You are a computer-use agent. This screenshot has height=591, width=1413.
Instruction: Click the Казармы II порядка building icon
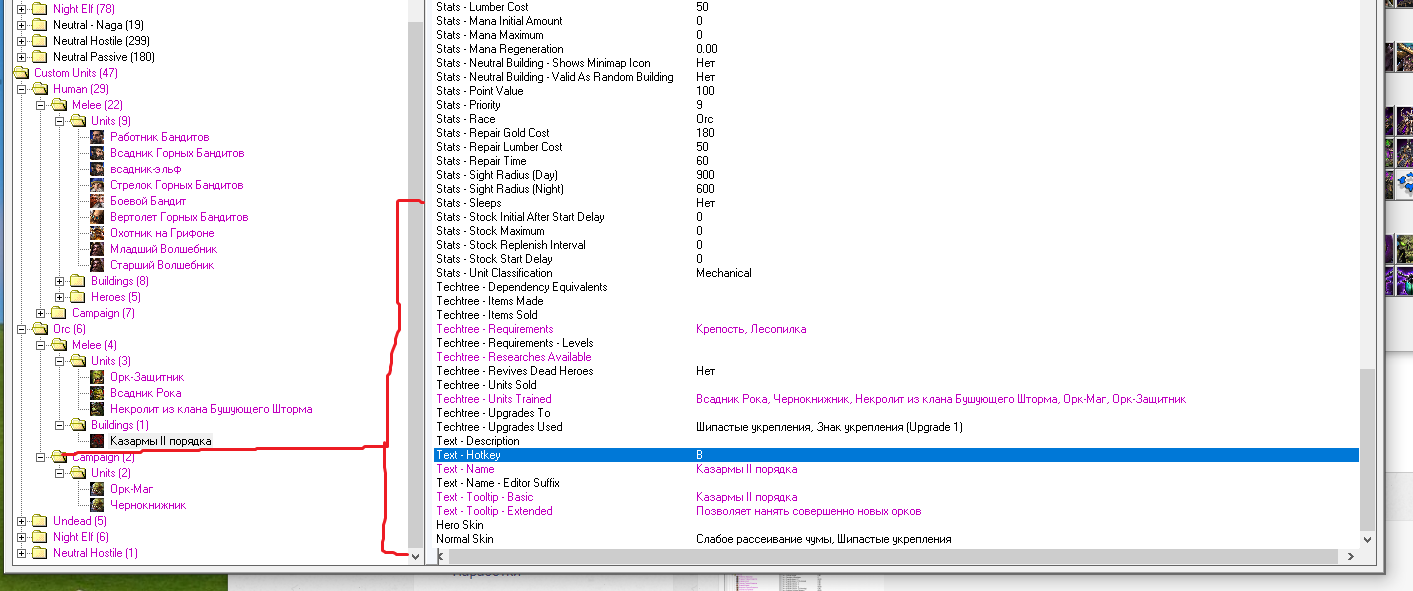coord(97,441)
